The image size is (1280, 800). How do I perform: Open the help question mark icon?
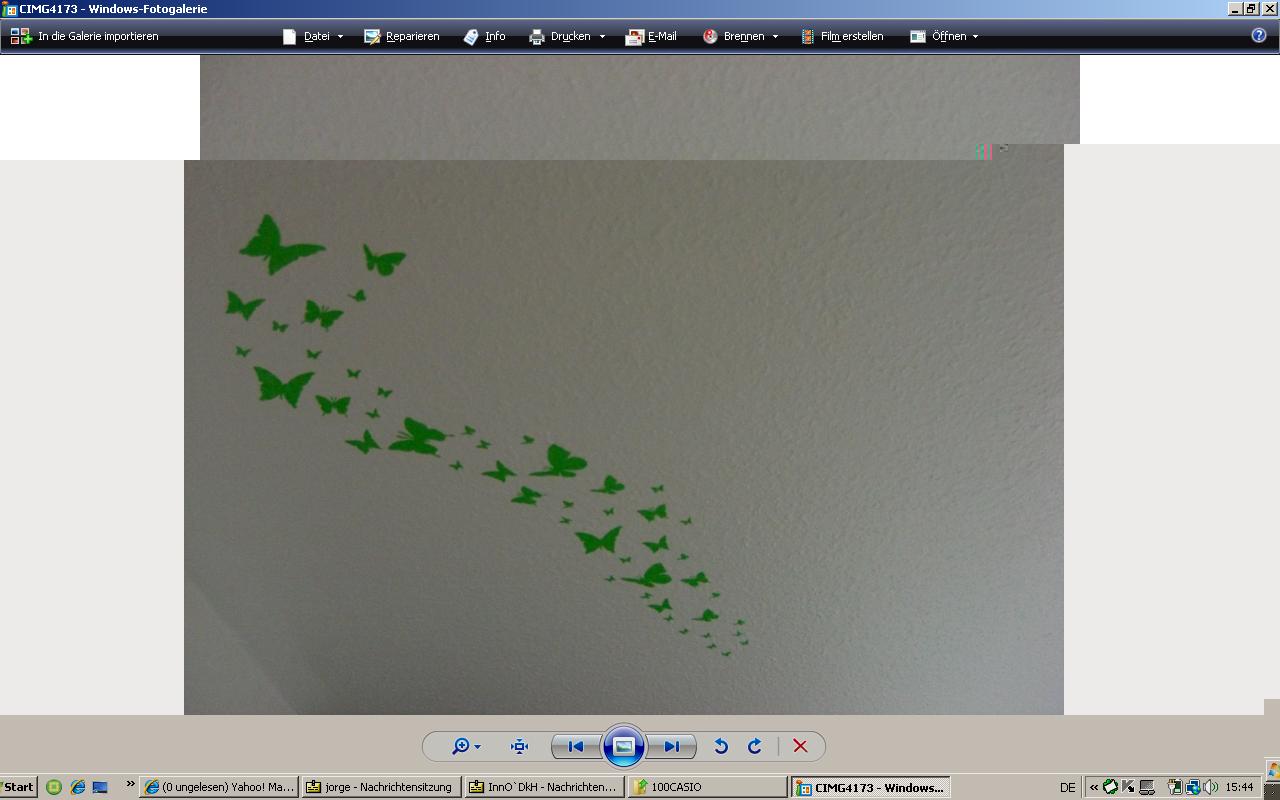pos(1259,36)
